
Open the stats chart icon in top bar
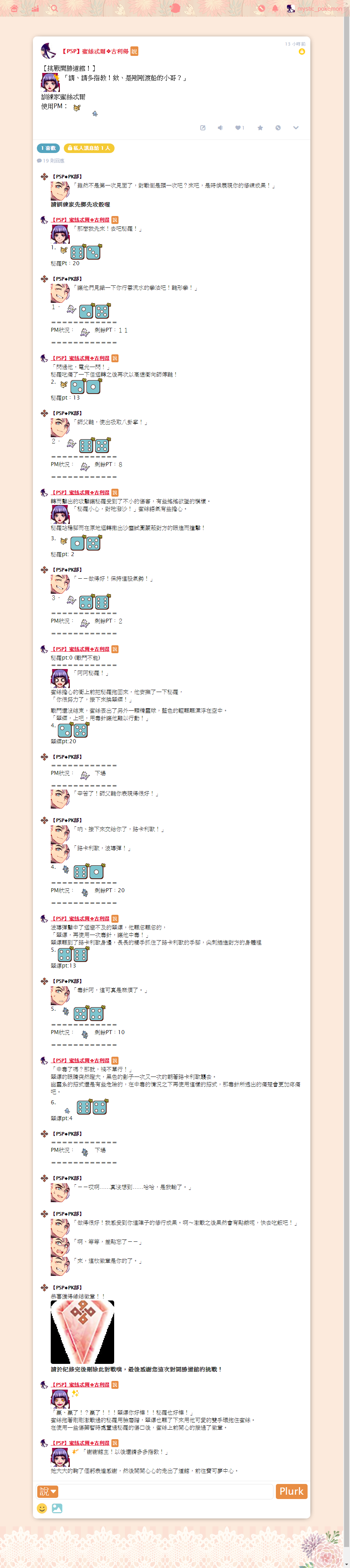(35, 8)
